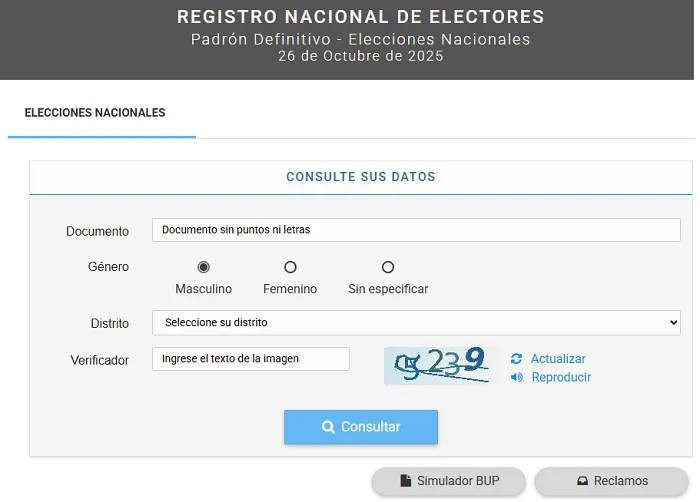This screenshot has width=700, height=502.
Task: Choose the Sin especificar gender option
Action: 388,267
